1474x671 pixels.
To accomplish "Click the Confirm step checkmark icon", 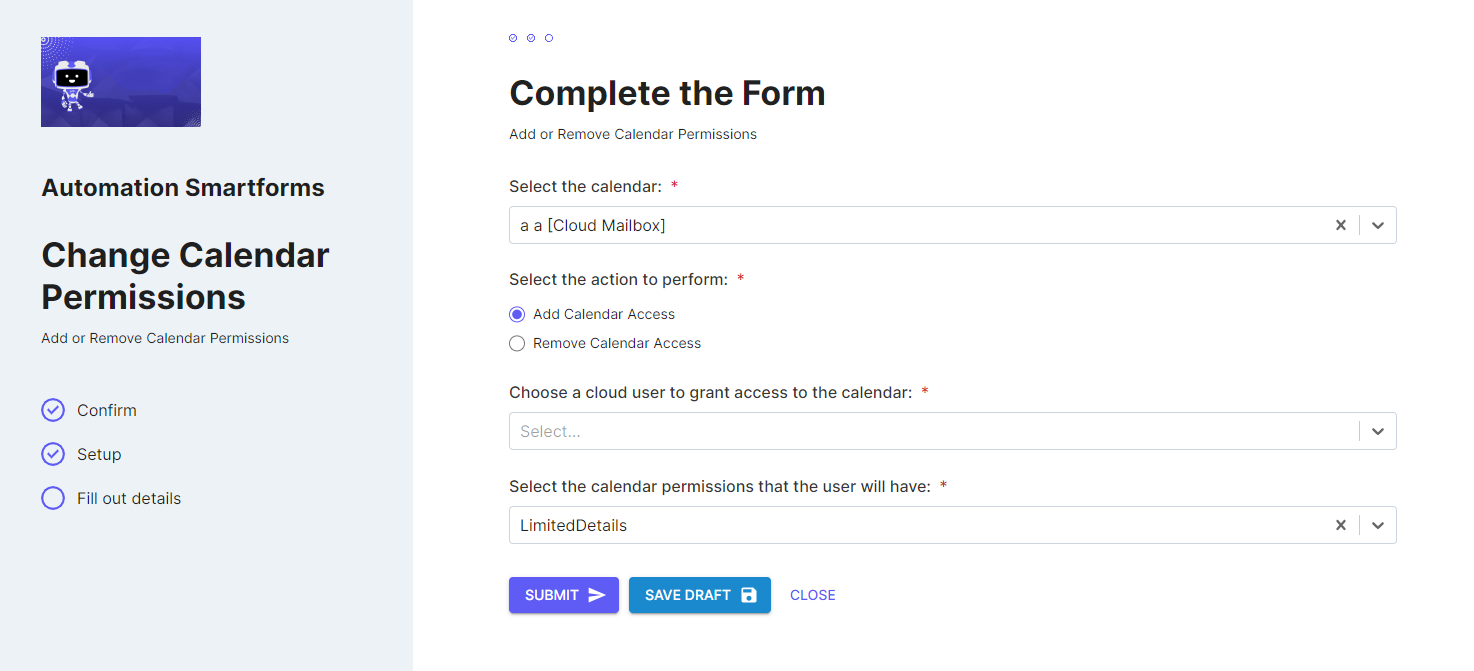I will 53,410.
